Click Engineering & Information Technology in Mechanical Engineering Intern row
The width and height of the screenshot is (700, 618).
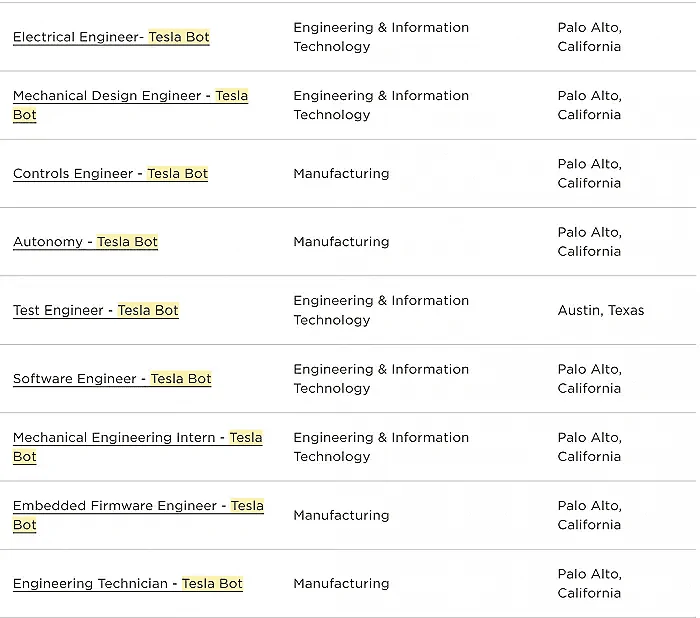(381, 447)
